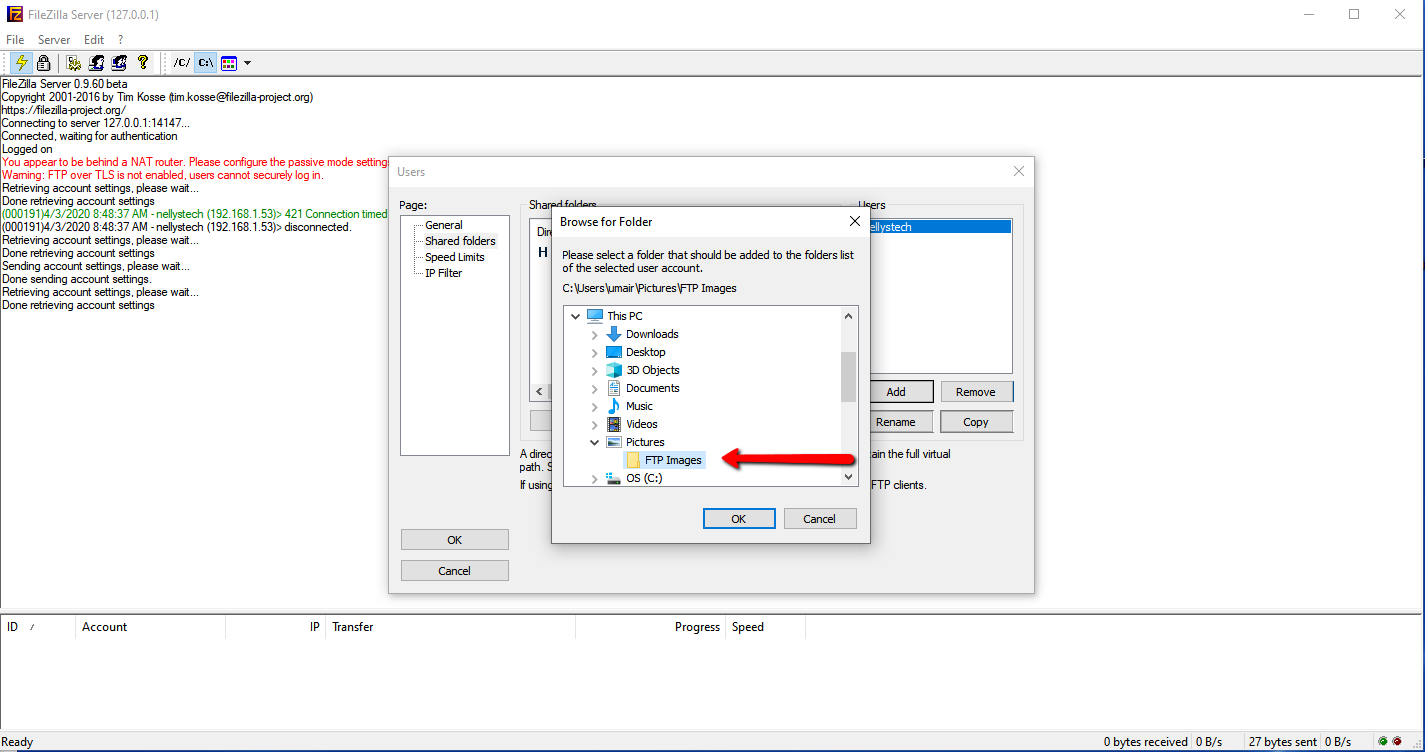Open the Groups editor toolbar icon
The height and width of the screenshot is (752, 1425).
coord(120,62)
